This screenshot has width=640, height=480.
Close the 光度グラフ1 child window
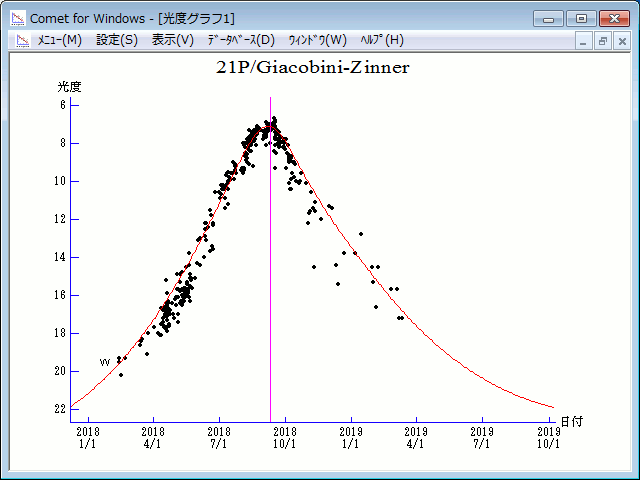pos(622,41)
